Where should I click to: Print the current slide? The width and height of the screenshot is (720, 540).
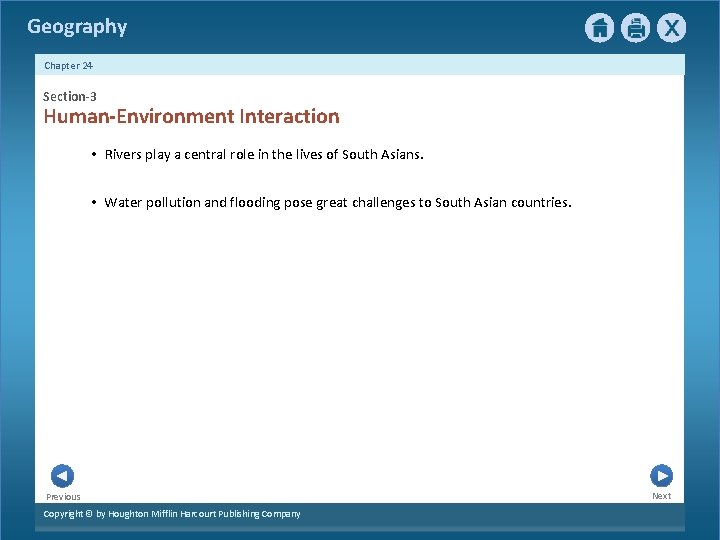[x=636, y=28]
